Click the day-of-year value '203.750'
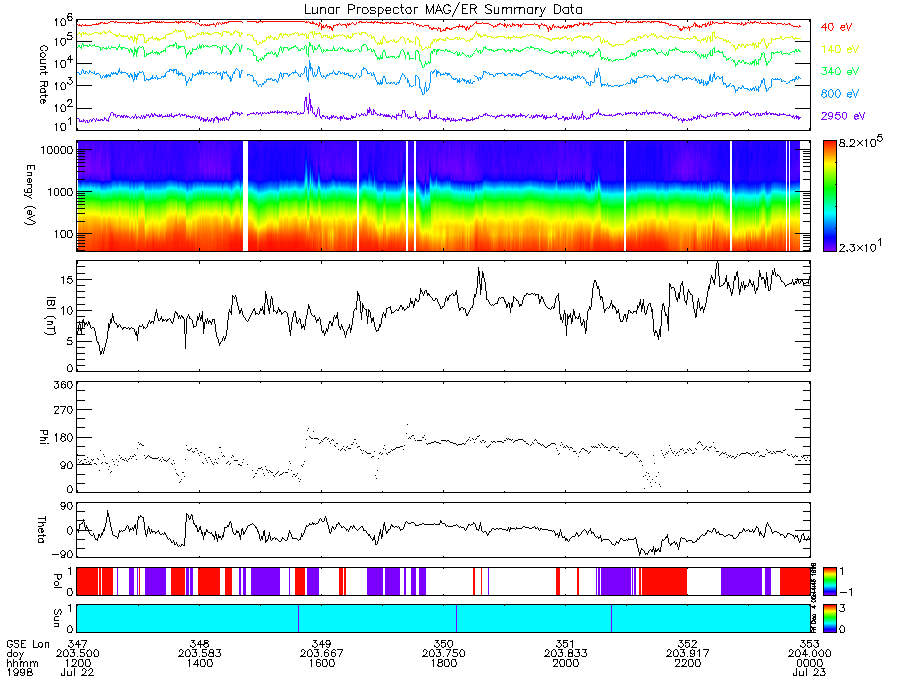 pos(444,654)
